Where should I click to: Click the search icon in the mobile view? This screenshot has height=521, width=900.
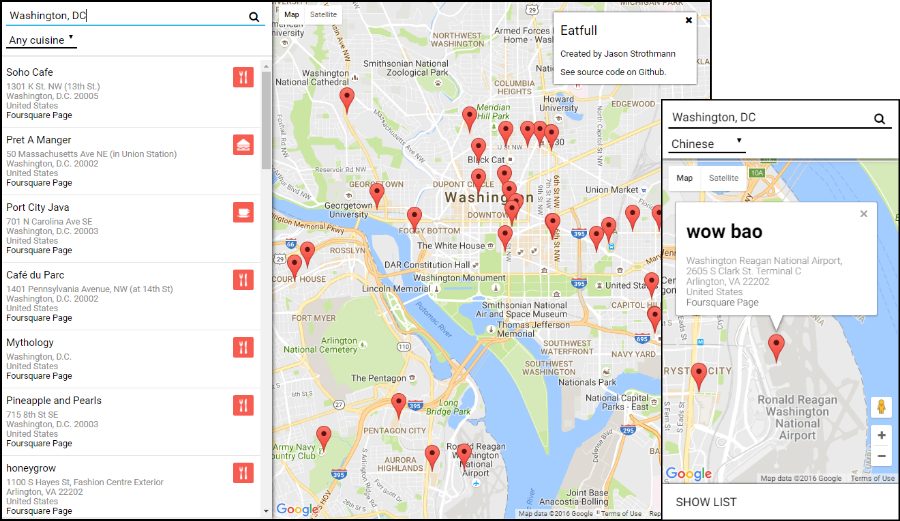879,119
